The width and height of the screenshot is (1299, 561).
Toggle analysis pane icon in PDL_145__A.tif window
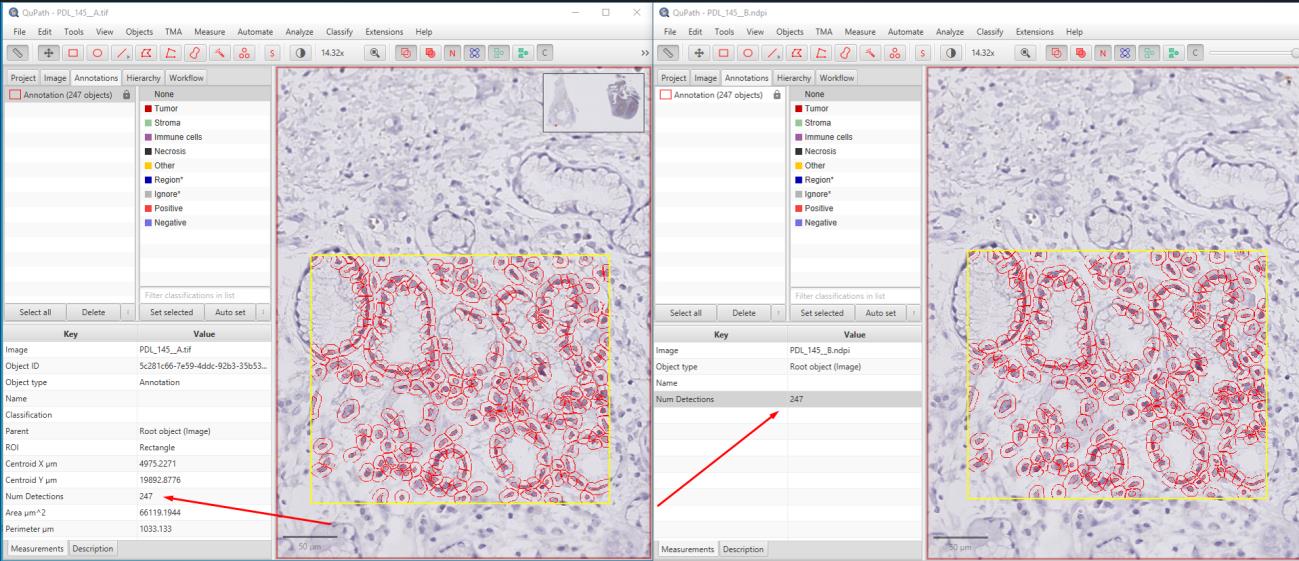tap(17, 51)
